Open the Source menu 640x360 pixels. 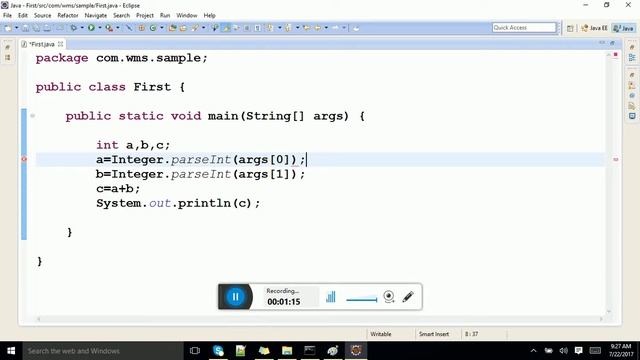[x=42, y=16]
